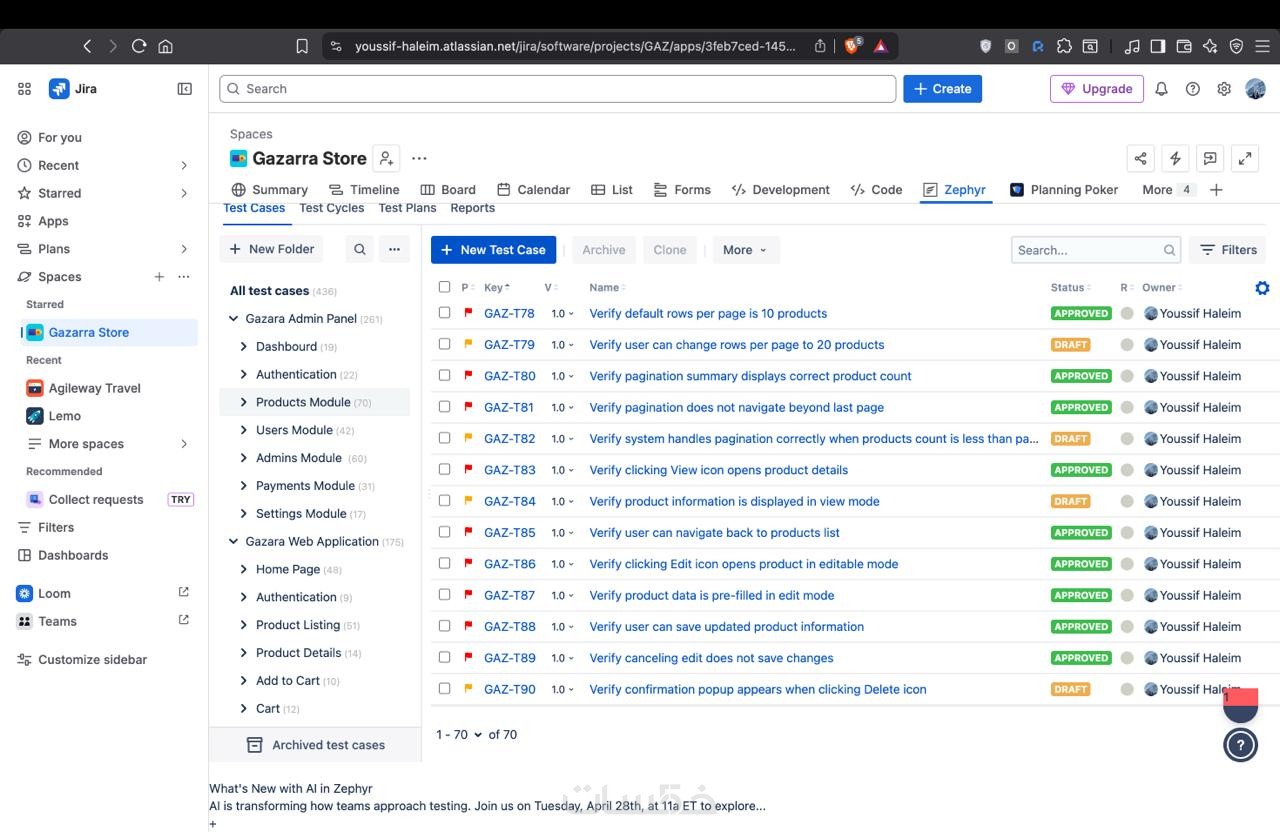Collapse the Gazara Admin Panel folder
Image resolution: width=1280 pixels, height=832 pixels.
click(x=234, y=319)
